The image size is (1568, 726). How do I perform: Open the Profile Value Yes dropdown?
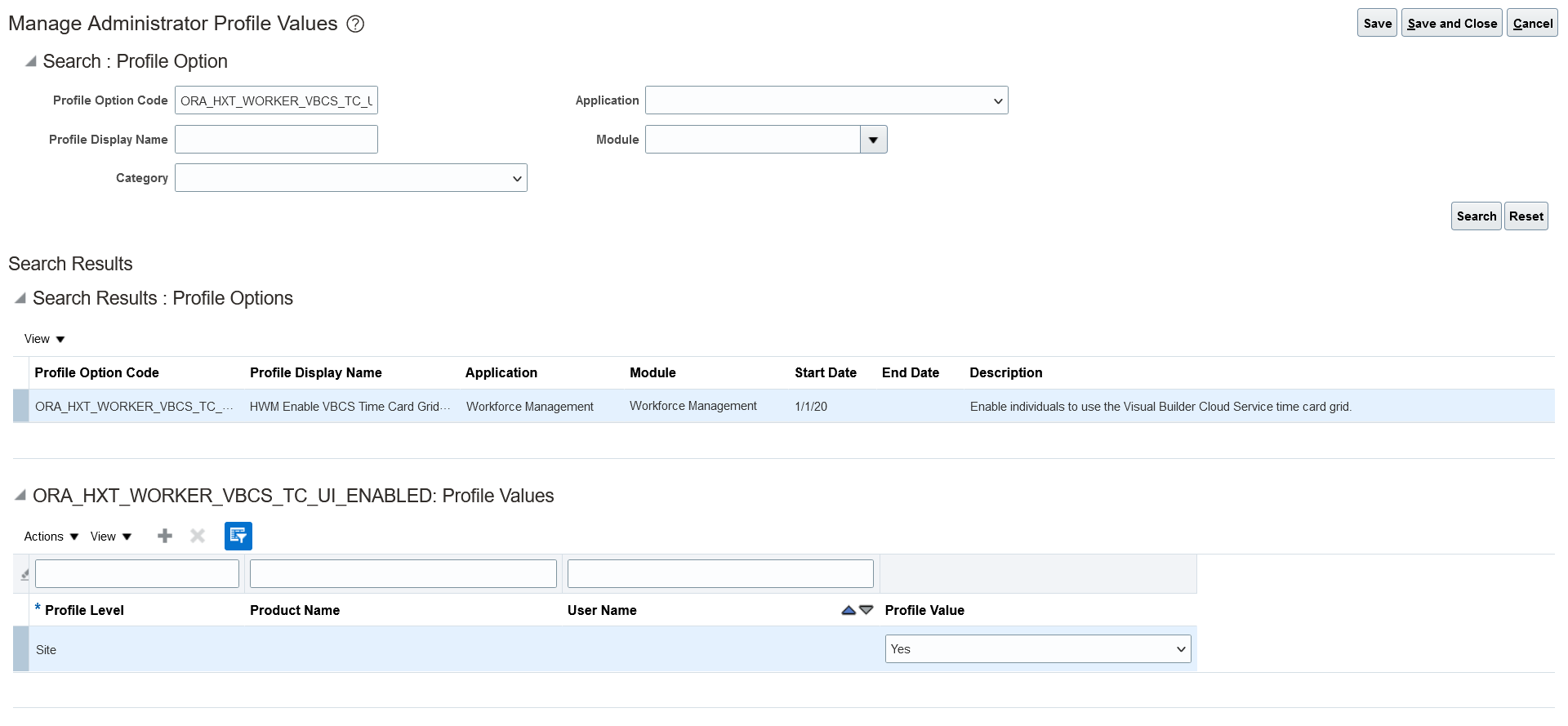click(x=1037, y=649)
